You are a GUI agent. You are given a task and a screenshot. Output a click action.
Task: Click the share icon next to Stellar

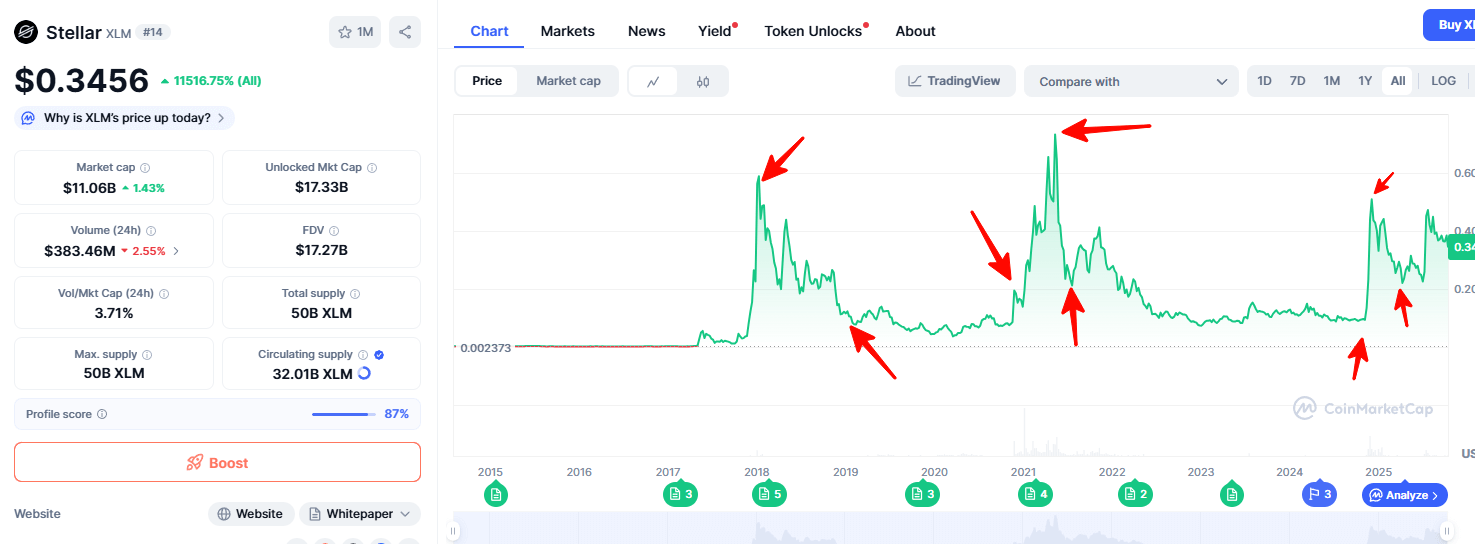coord(405,32)
